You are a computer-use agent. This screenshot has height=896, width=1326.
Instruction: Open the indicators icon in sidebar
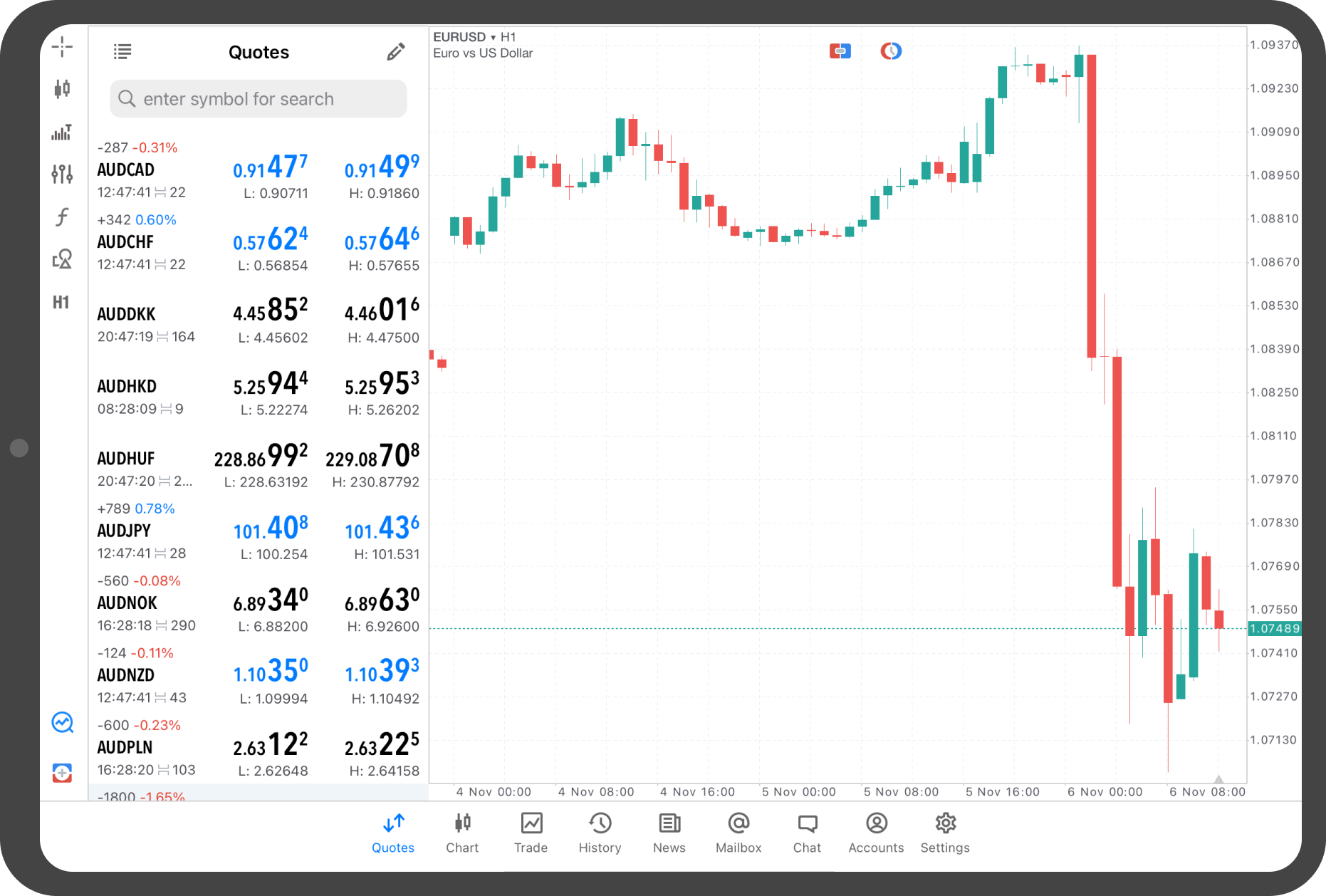coord(62,132)
